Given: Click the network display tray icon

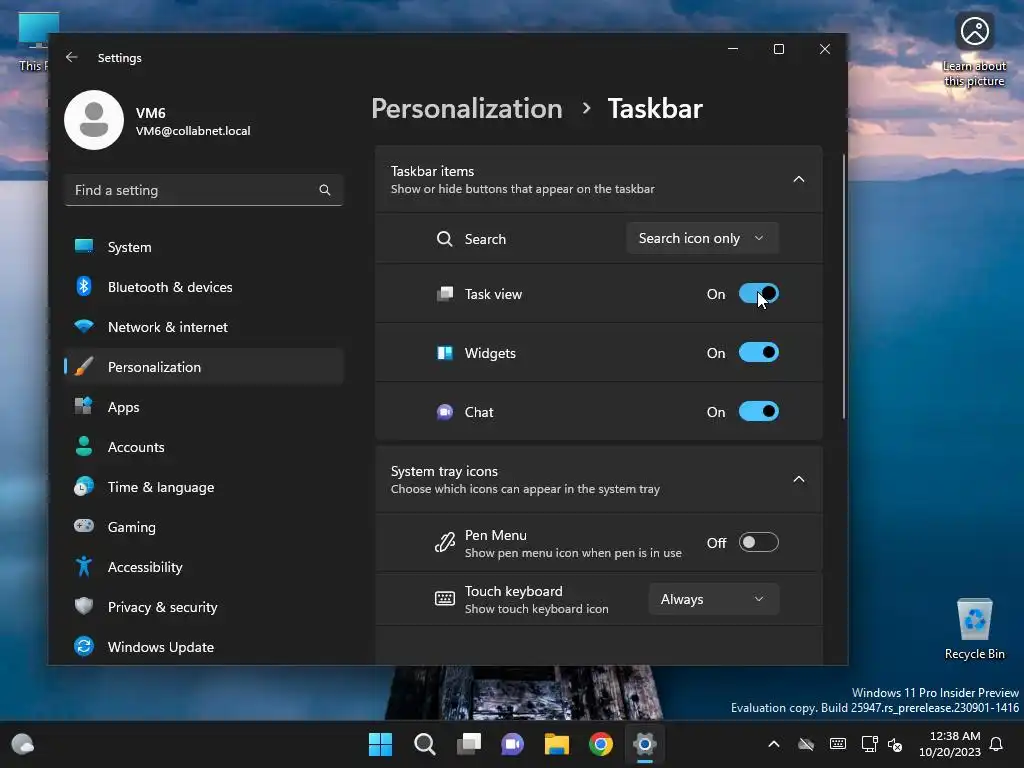Looking at the screenshot, I should (x=869, y=744).
